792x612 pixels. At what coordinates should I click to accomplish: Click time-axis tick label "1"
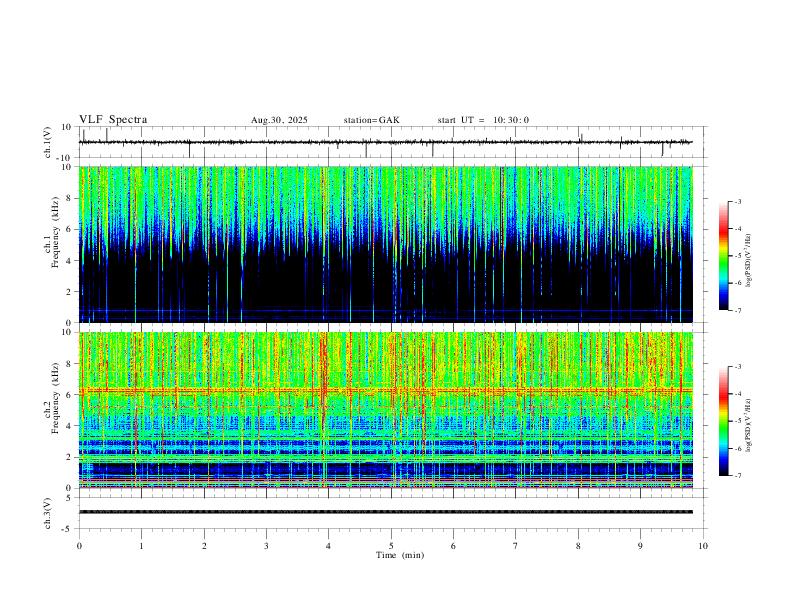tap(141, 546)
